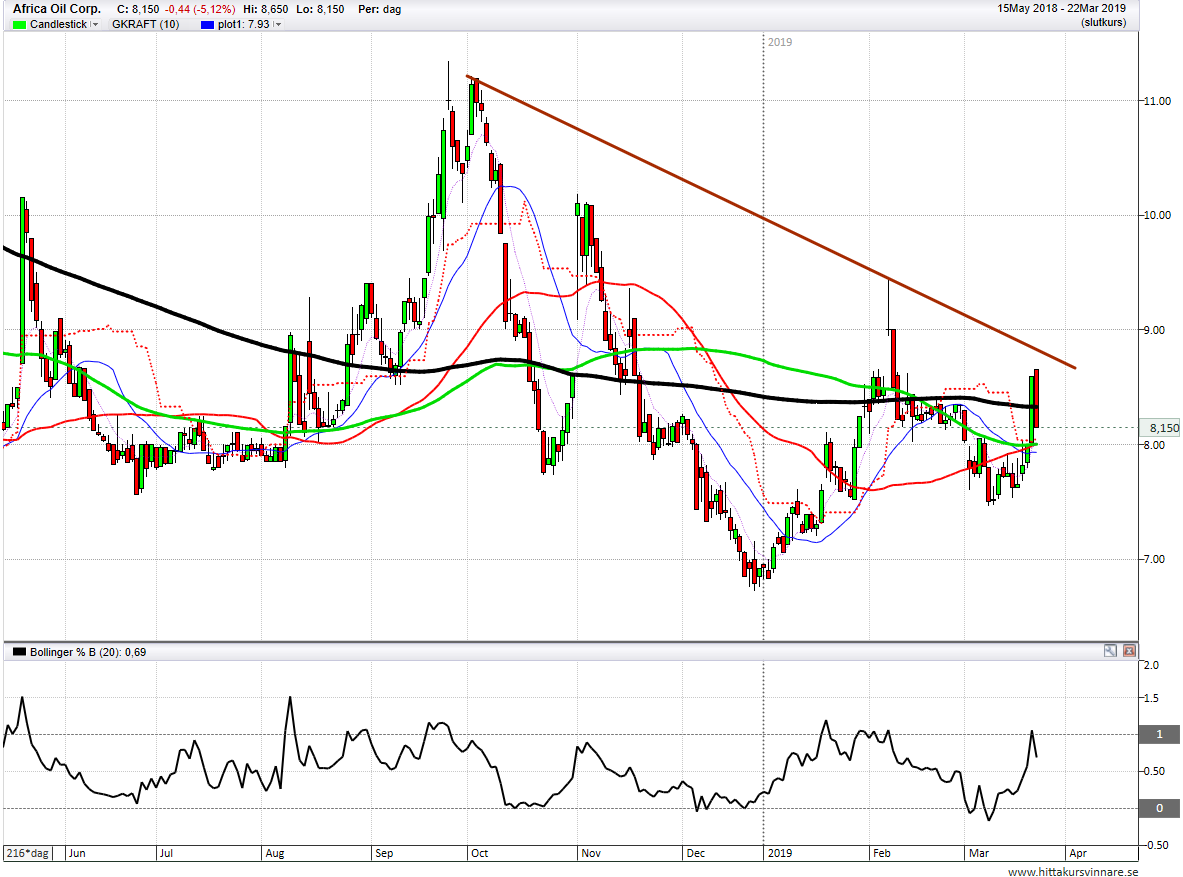The height and width of the screenshot is (877, 1183).
Task: Click the Bollinger level 1 axis marker
Action: [1160, 734]
